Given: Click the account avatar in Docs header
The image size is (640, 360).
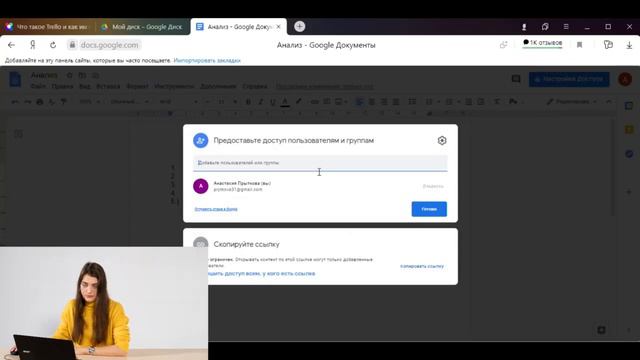Looking at the screenshot, I should pyautogui.click(x=625, y=79).
